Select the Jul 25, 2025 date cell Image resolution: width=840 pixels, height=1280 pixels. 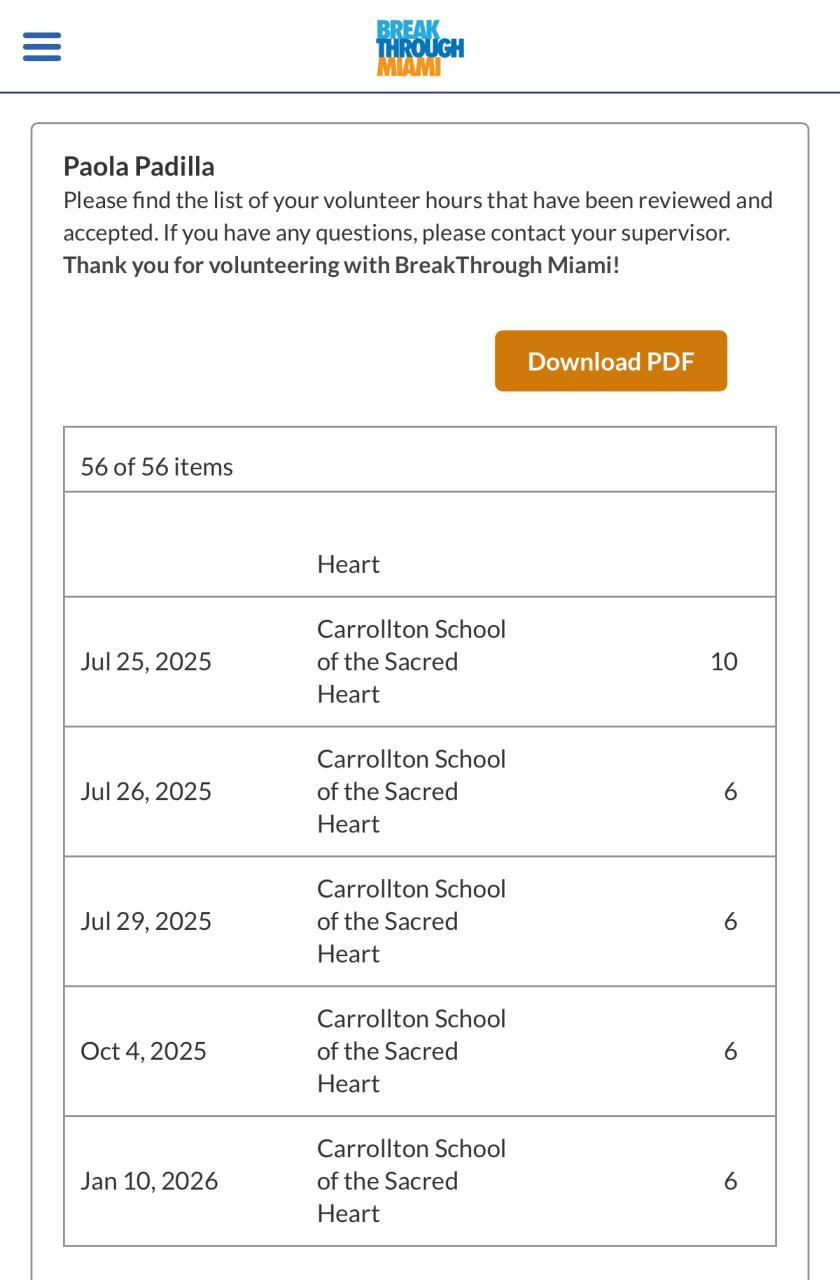146,662
